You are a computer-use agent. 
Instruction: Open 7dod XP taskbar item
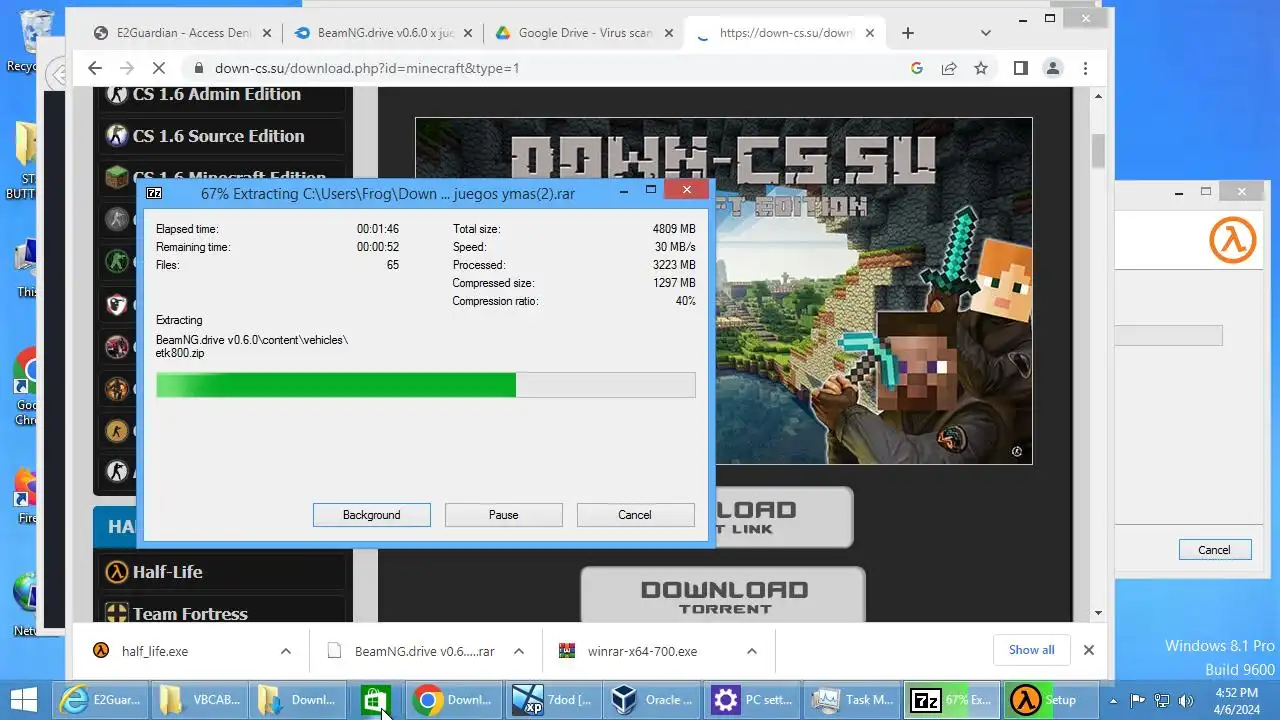tap(554, 700)
